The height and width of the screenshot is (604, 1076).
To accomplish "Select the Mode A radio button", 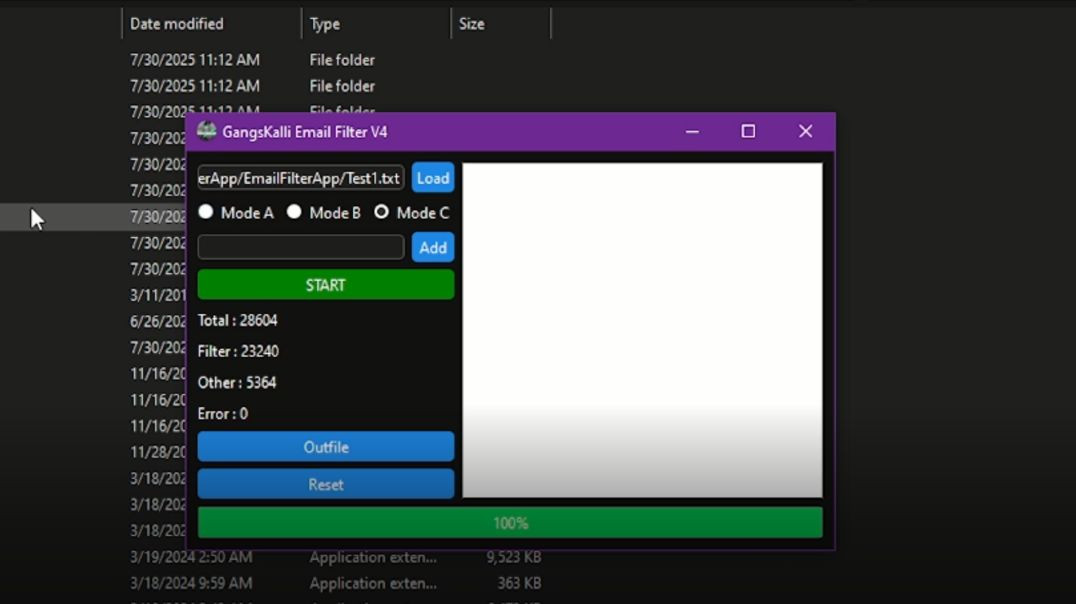I will click(206, 212).
